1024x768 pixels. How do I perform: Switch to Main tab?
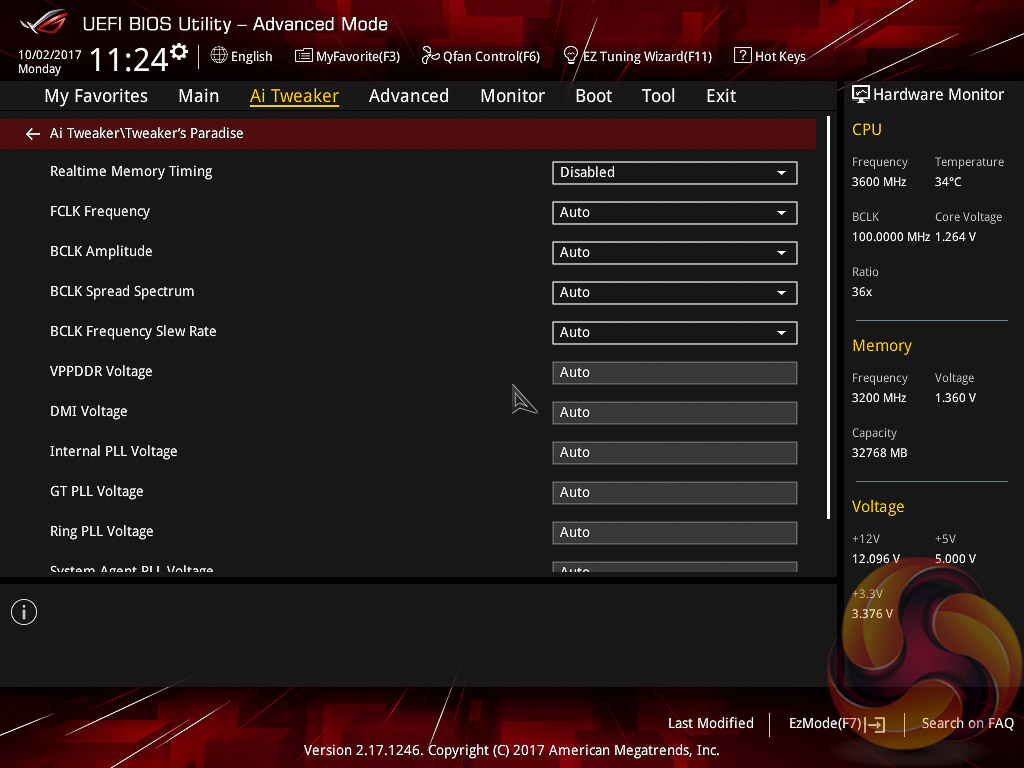tap(199, 96)
